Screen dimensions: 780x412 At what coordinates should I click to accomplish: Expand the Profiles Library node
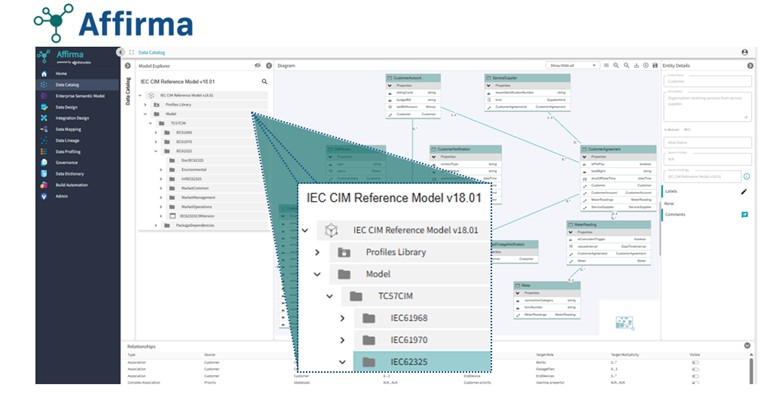pos(145,104)
